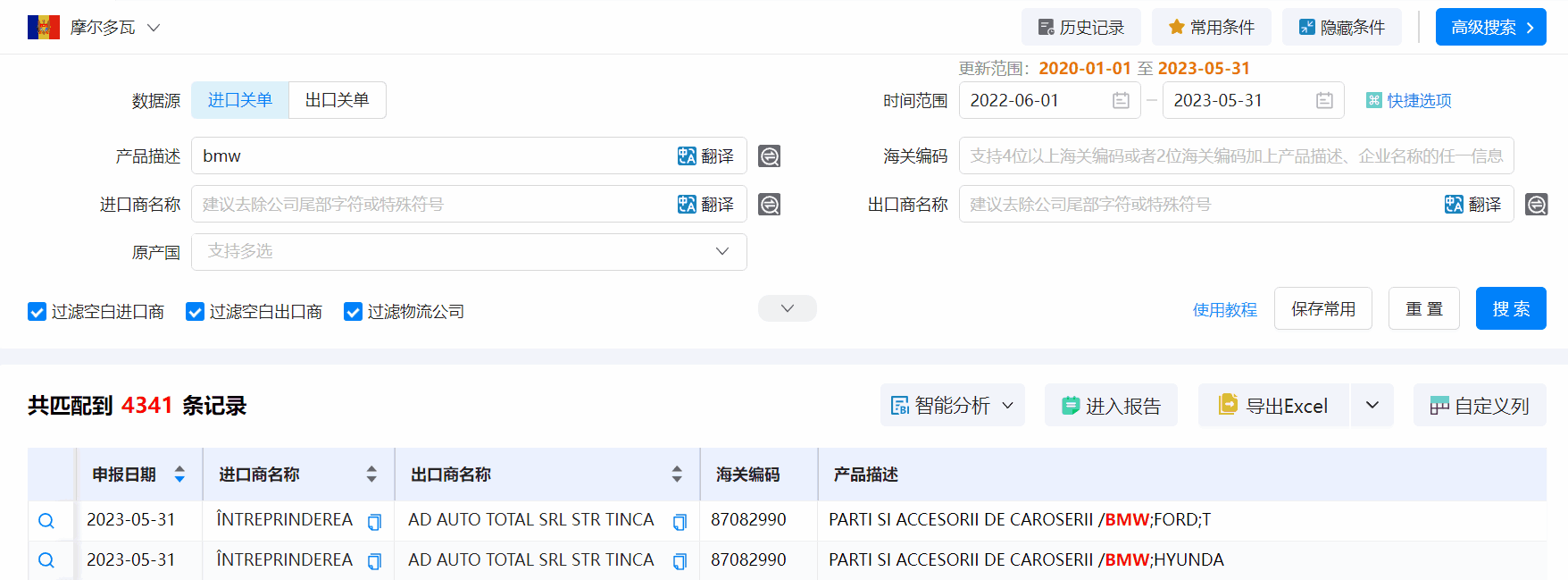Sort results by 申报日期 column
Screen dimensions: 1568x580
pyautogui.click(x=179, y=475)
